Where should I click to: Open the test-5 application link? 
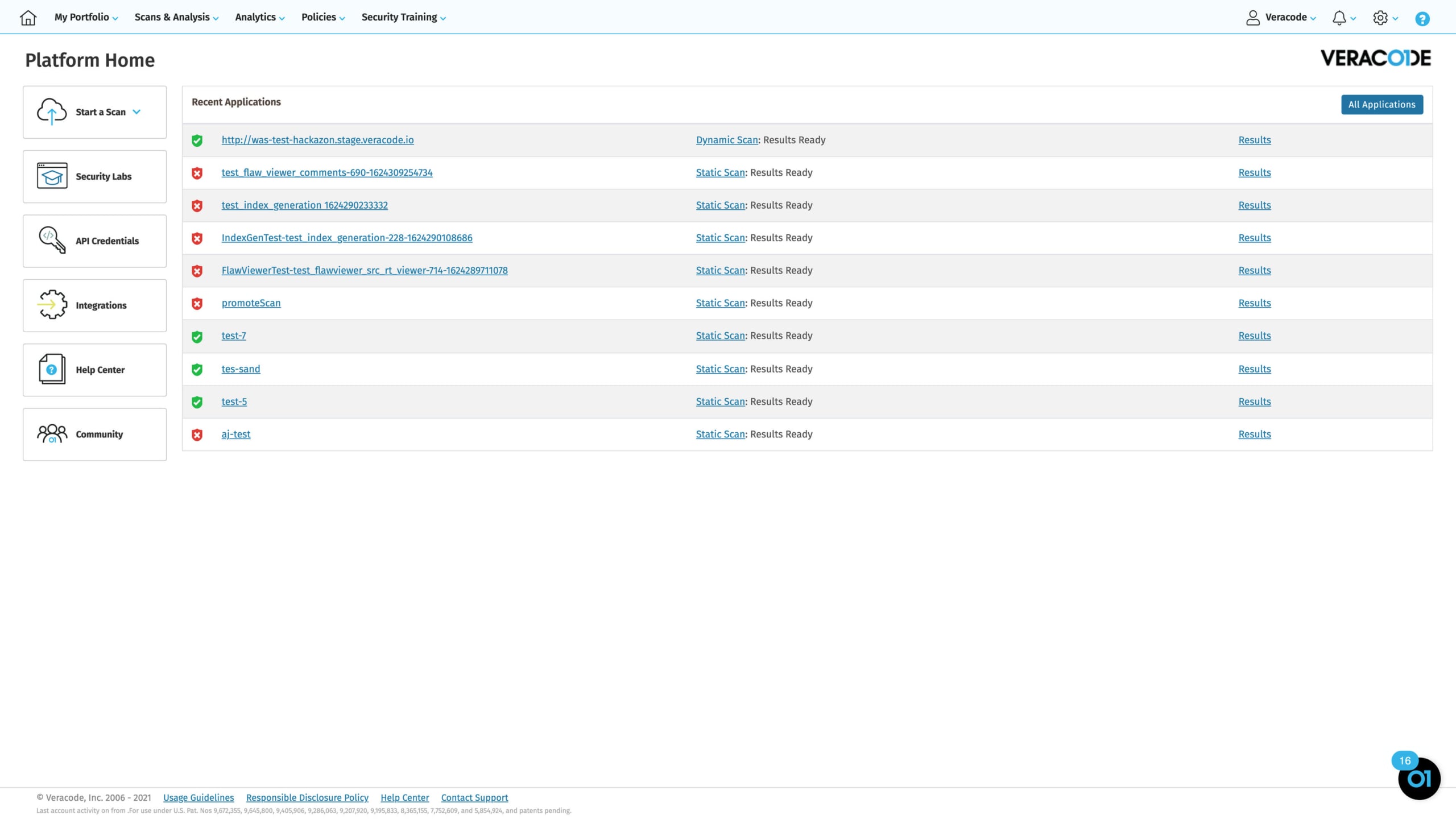(234, 402)
